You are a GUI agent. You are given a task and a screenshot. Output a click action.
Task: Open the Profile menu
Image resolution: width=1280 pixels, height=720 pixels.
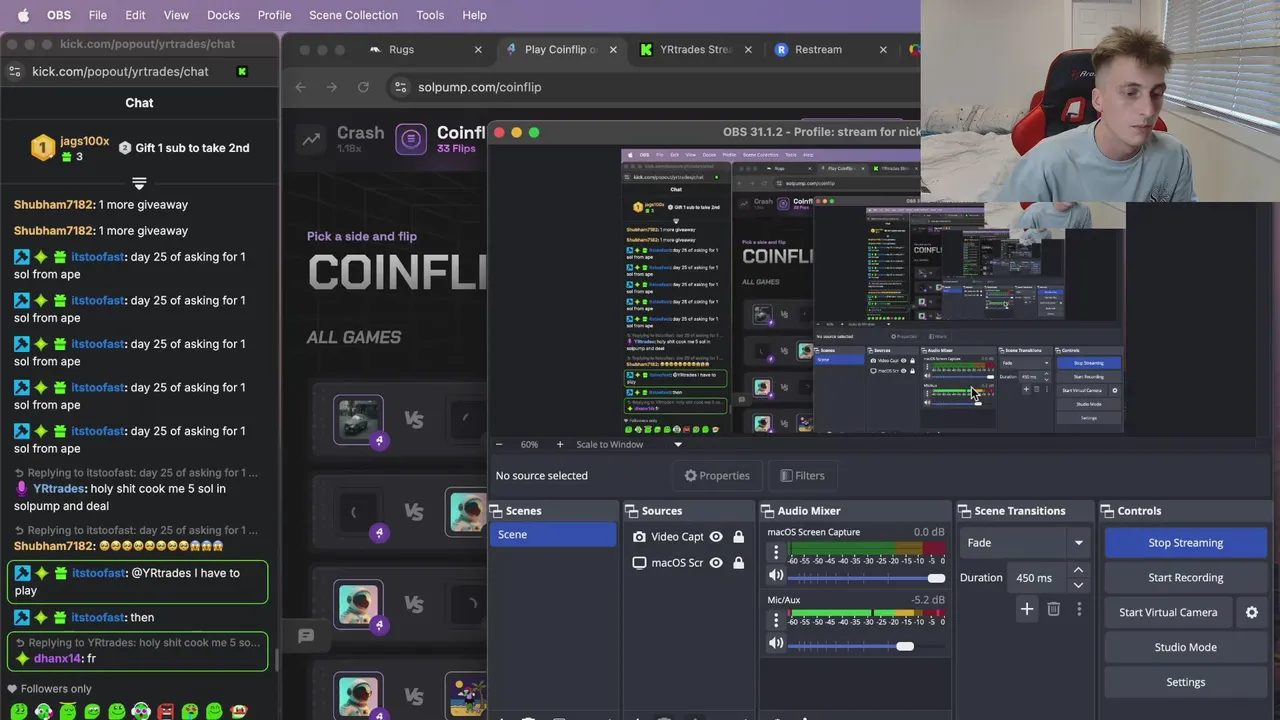274,15
